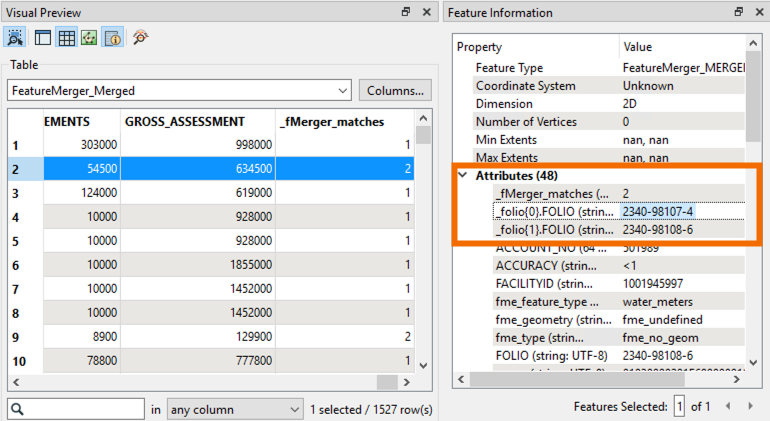The height and width of the screenshot is (421, 770).
Task: Feature Information horizontal scrollbar thumb
Action: (x=577, y=379)
